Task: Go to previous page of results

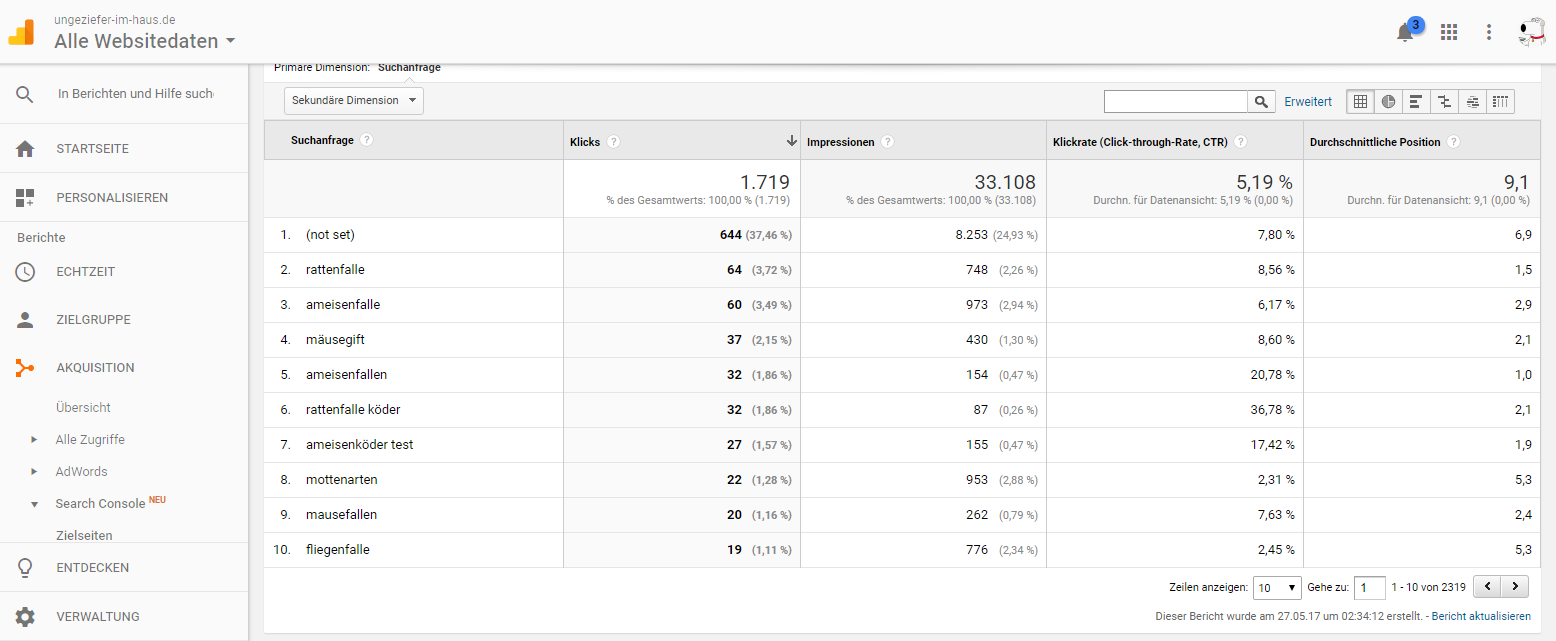Action: 1489,587
